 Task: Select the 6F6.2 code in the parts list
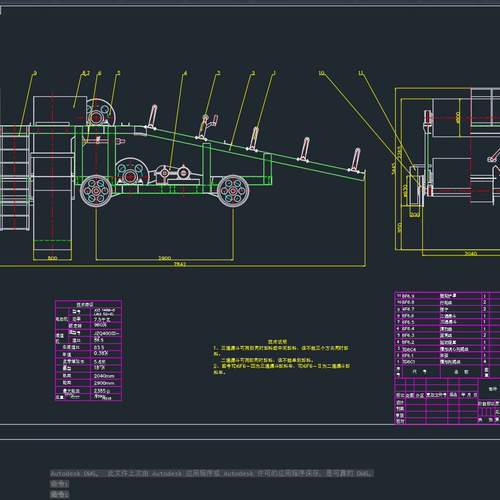(x=408, y=342)
